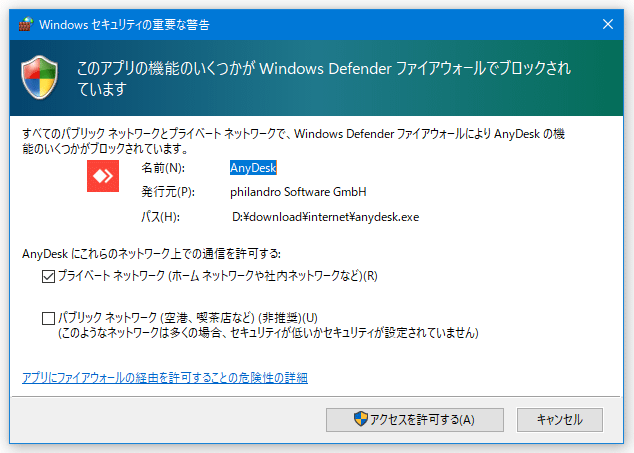Viewport: 634px width, 453px height.
Task: Click the 名前(N): label
Action: 163,168
